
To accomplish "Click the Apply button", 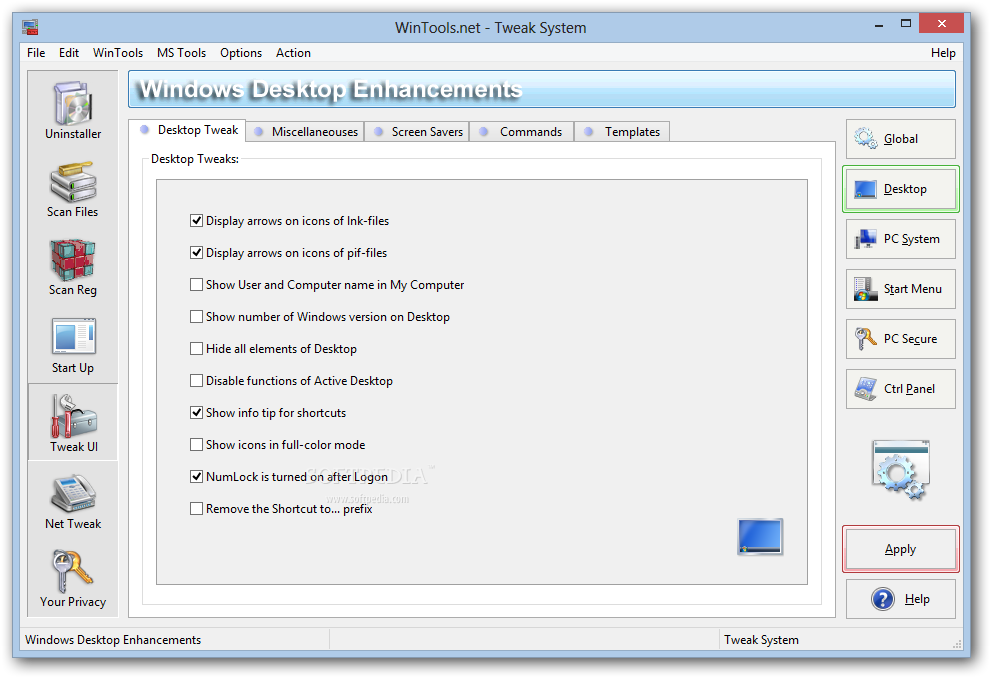I will [x=901, y=549].
